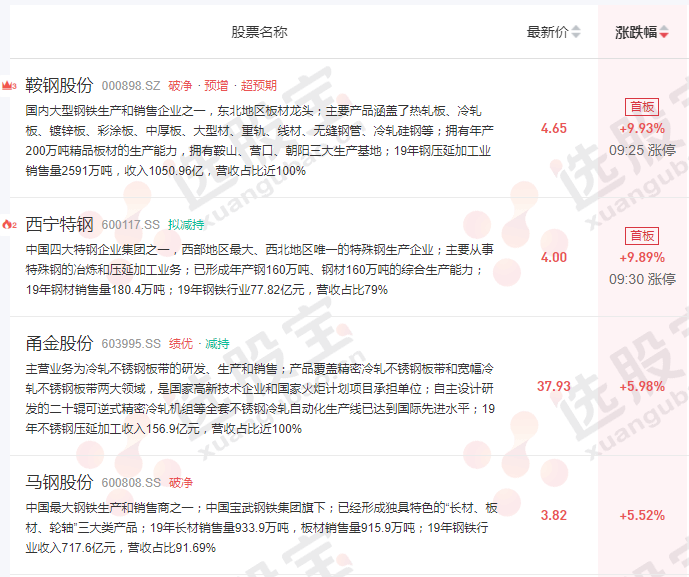Open stock 甬金股份

[x=59, y=343]
